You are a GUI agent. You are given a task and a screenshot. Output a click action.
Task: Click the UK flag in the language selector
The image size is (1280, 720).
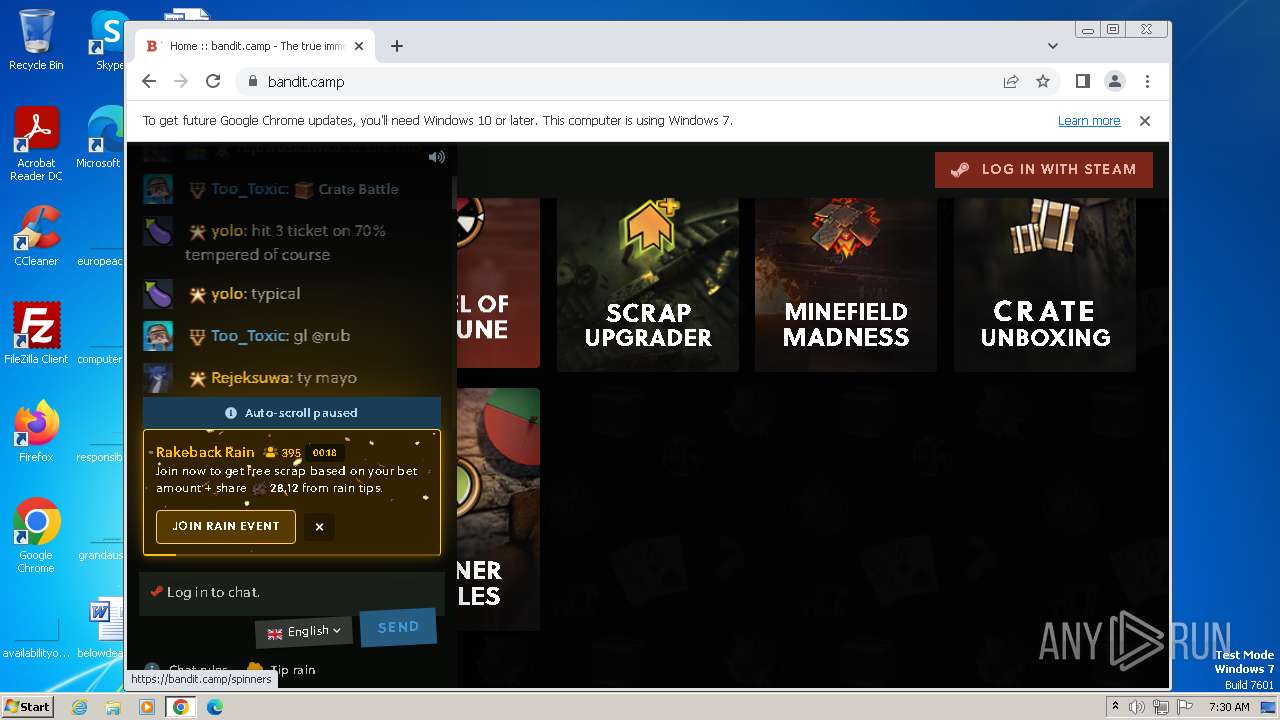click(x=275, y=633)
